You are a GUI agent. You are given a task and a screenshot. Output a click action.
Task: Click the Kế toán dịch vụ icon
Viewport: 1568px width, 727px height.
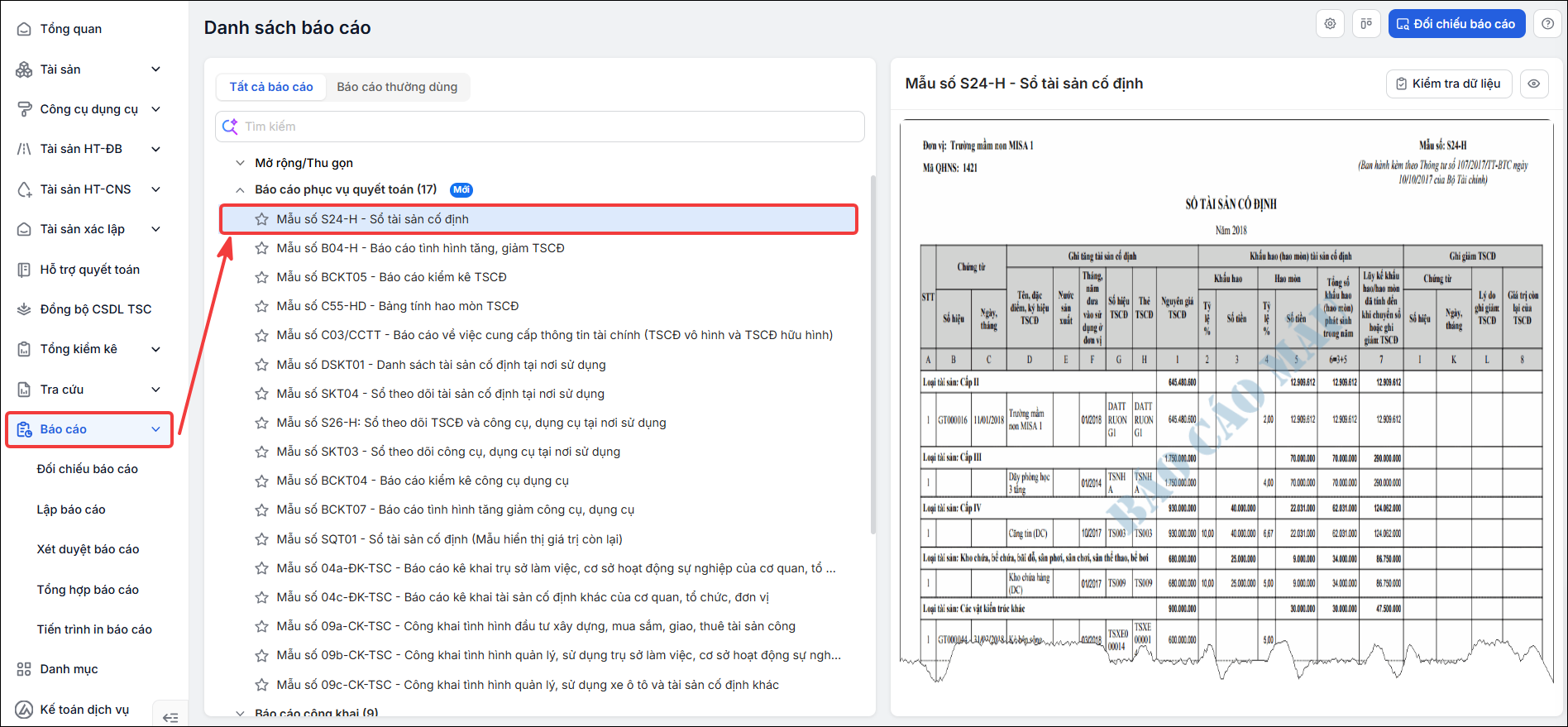24,710
